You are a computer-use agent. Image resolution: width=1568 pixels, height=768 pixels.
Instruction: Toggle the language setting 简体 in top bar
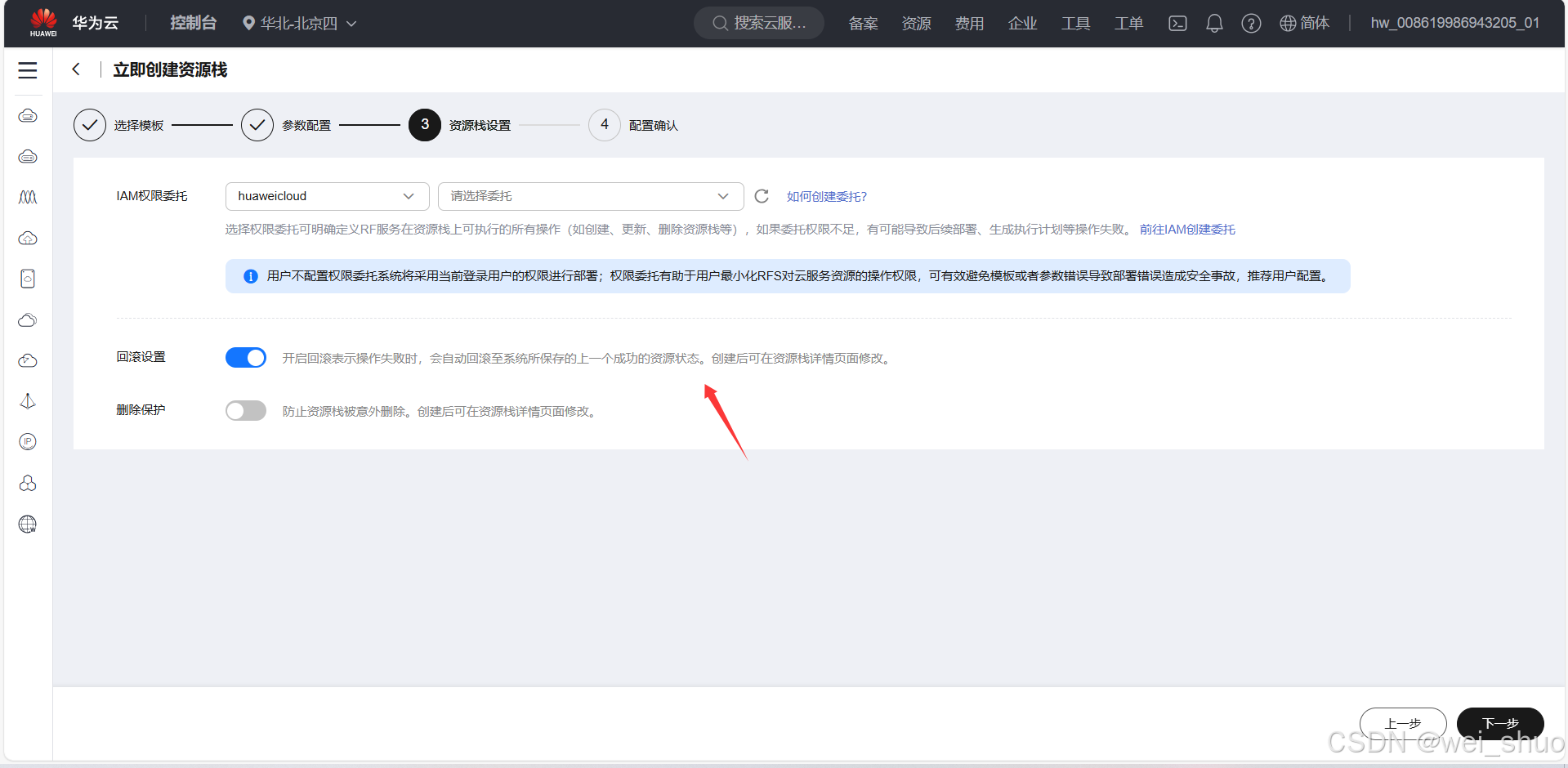tap(1304, 23)
